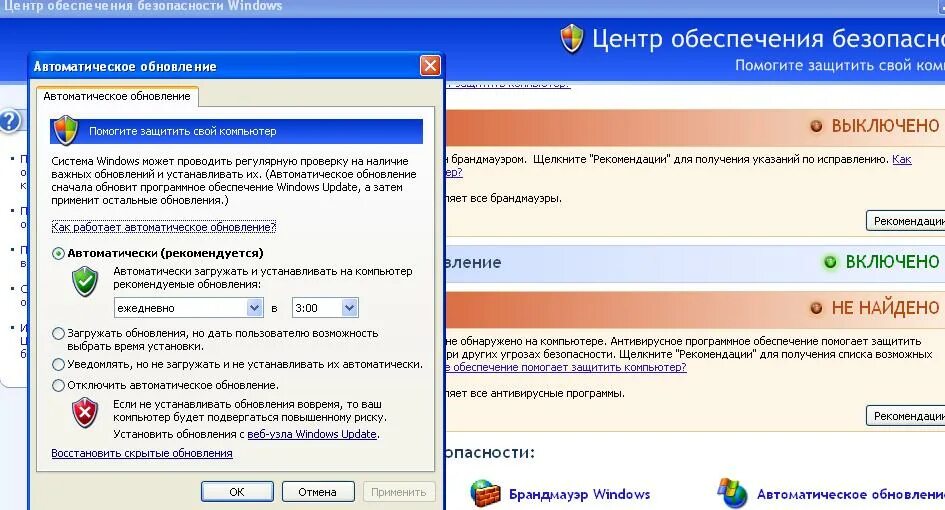Click the blue help question mark icon
Viewport: 945px width, 510px height.
point(10,121)
